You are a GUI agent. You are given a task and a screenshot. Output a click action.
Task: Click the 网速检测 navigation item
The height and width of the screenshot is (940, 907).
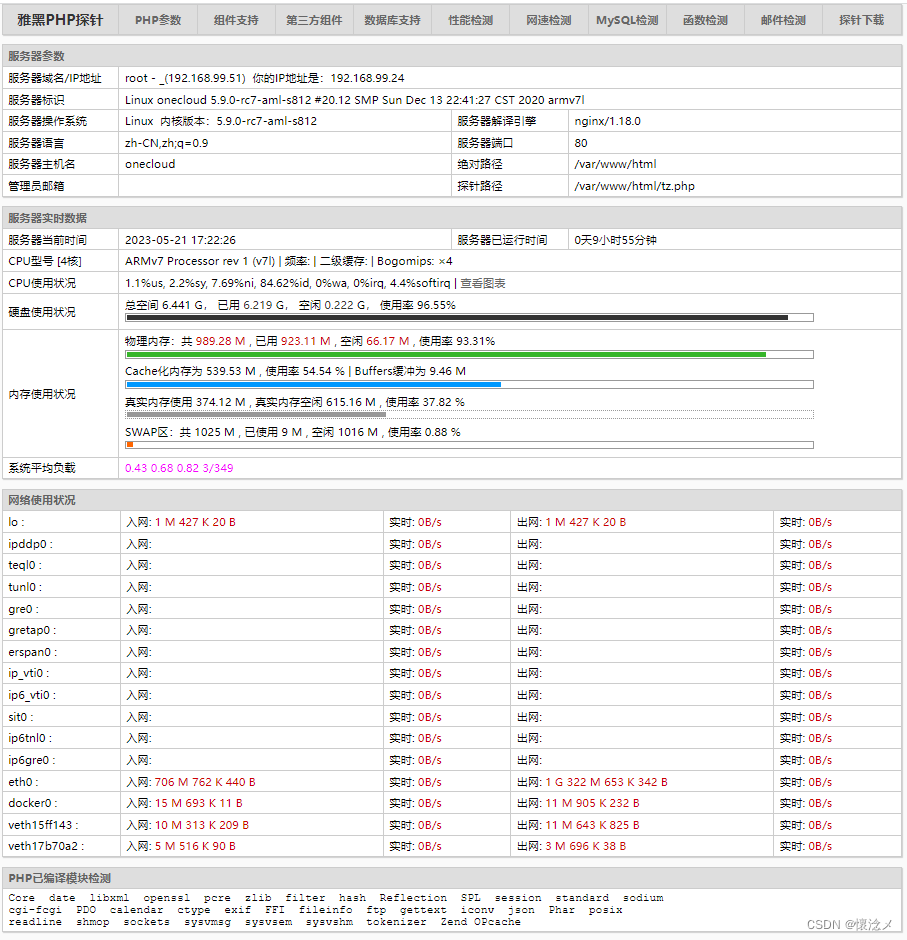click(x=548, y=20)
